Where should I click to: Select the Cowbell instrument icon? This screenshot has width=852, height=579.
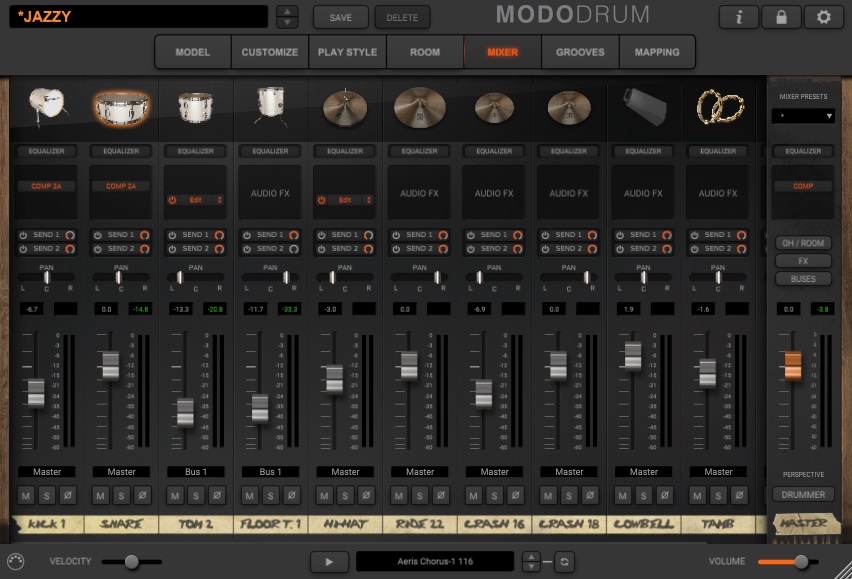coord(644,105)
